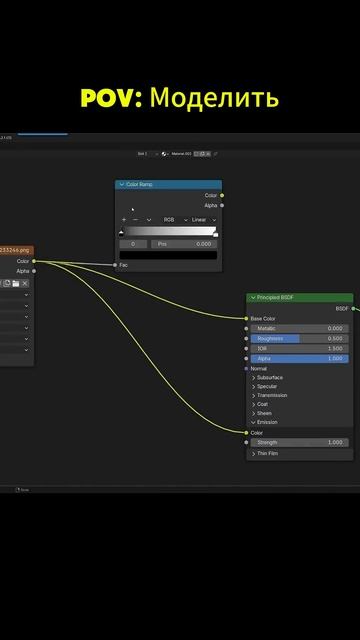
Task: Click the Metallic input socket
Action: [x=246, y=329]
